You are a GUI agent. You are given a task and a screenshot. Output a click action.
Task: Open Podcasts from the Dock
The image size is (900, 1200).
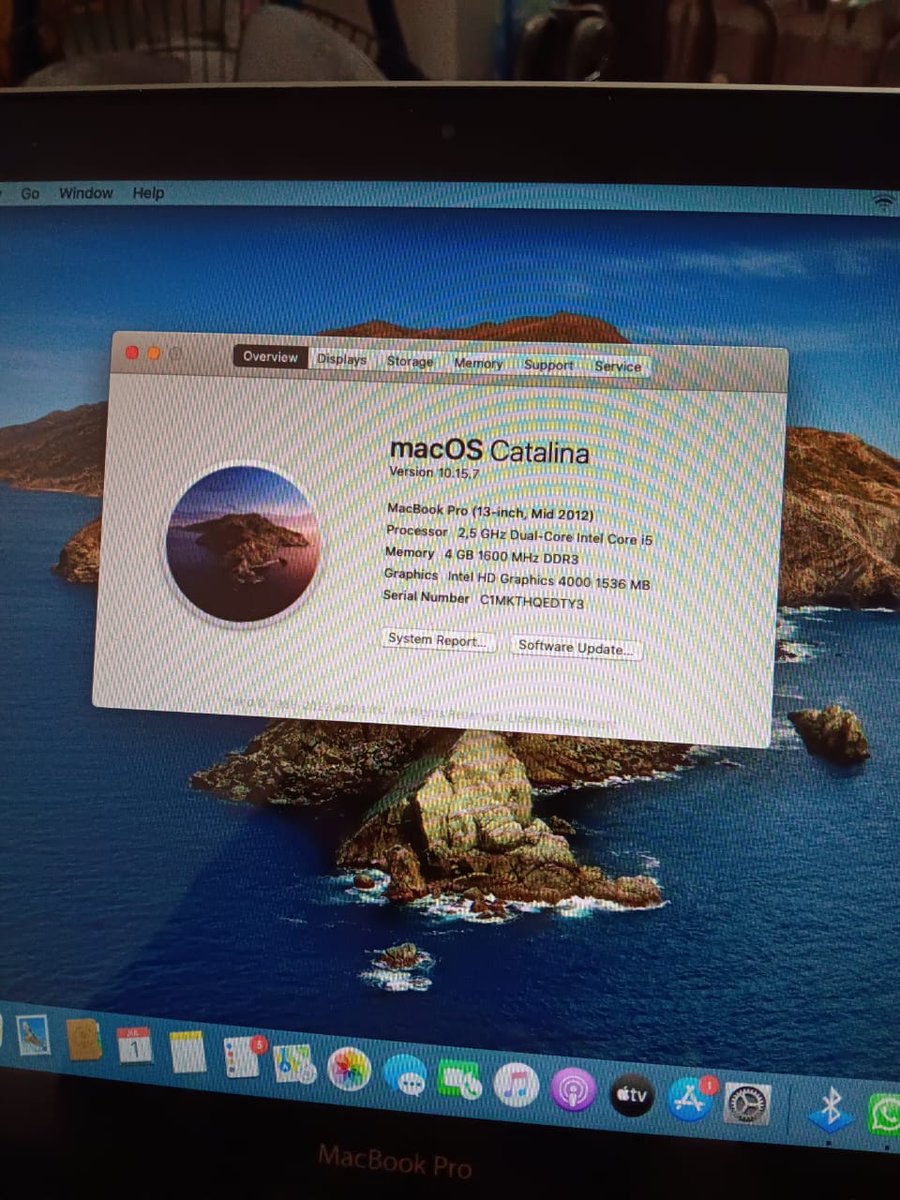point(574,1091)
